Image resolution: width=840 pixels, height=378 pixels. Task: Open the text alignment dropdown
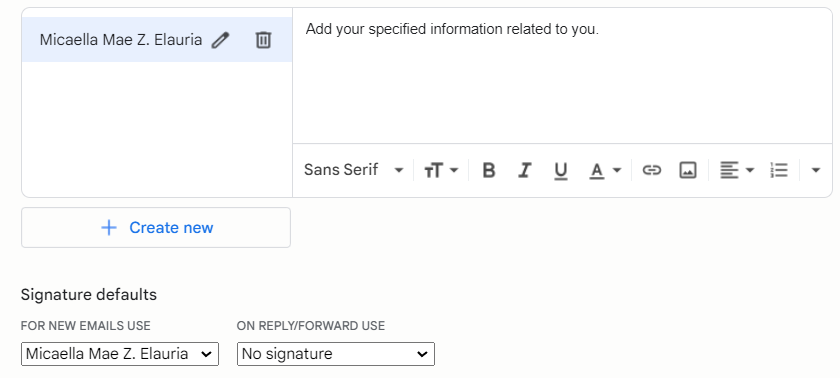[737, 170]
